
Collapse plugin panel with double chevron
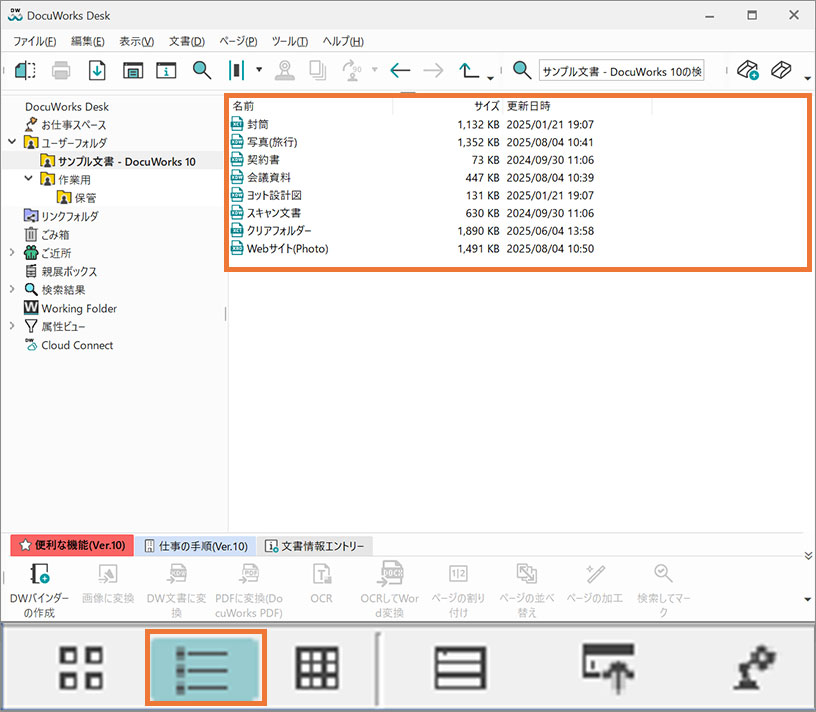pos(808,555)
